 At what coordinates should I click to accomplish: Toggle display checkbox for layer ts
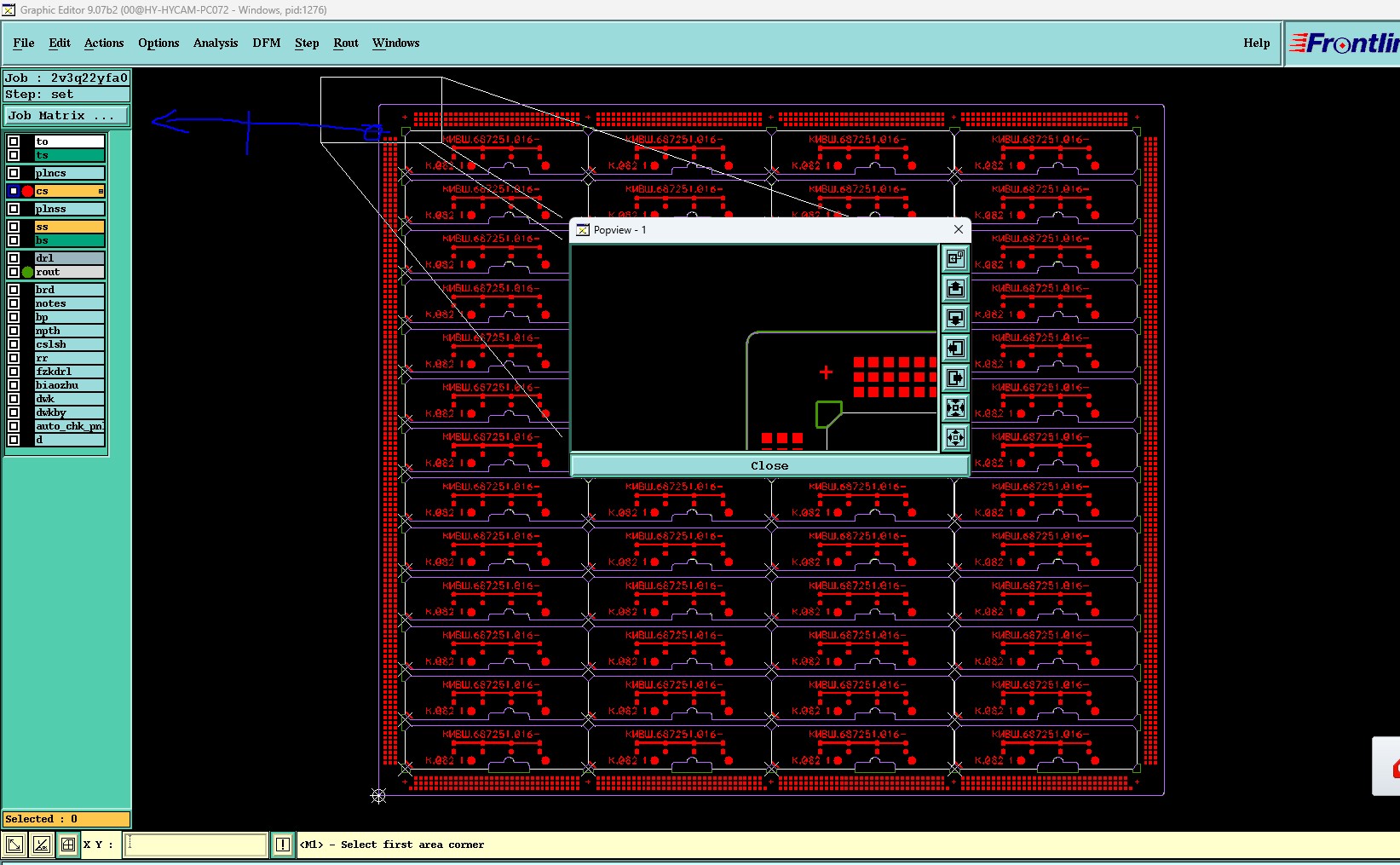point(14,155)
